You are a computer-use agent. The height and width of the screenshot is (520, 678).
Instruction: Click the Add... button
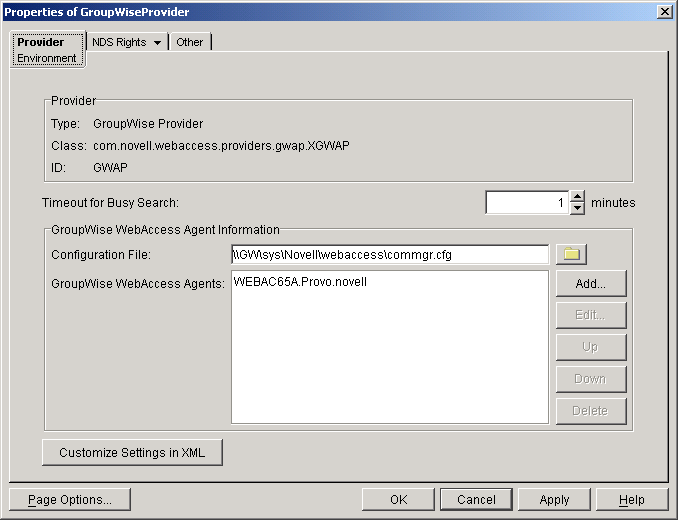point(591,284)
